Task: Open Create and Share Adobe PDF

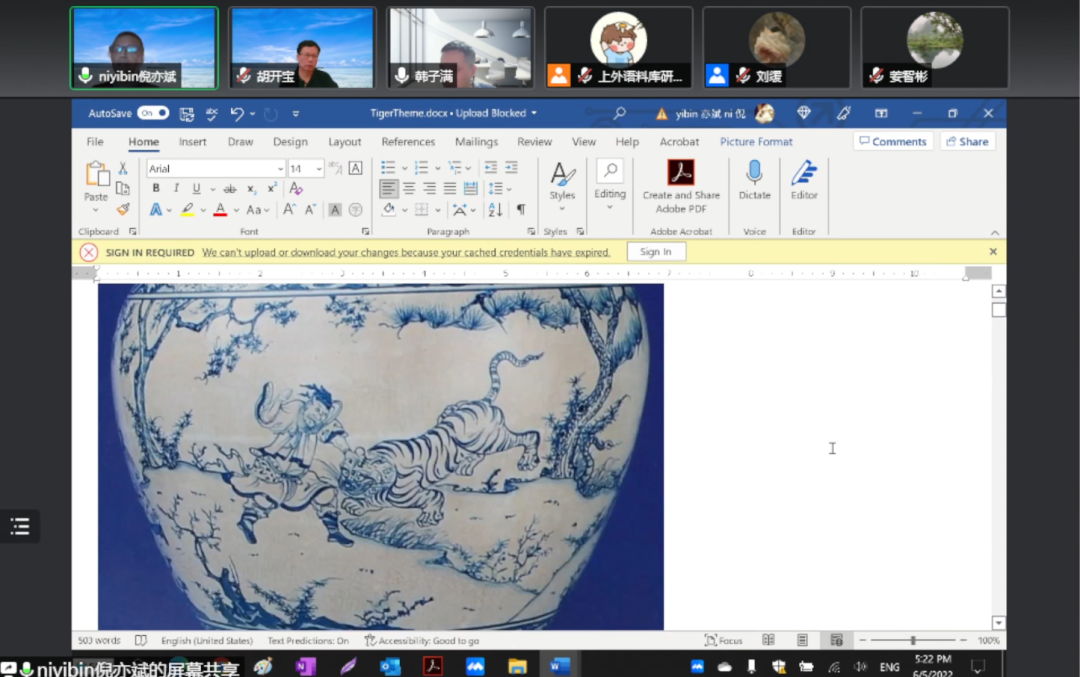Action: click(x=681, y=187)
